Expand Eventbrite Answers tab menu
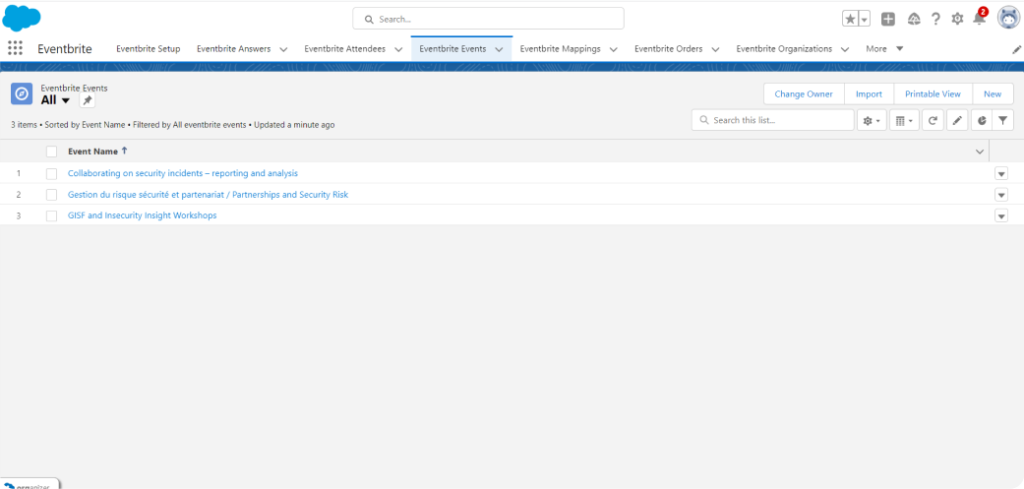The height and width of the screenshot is (489, 1024). [283, 49]
